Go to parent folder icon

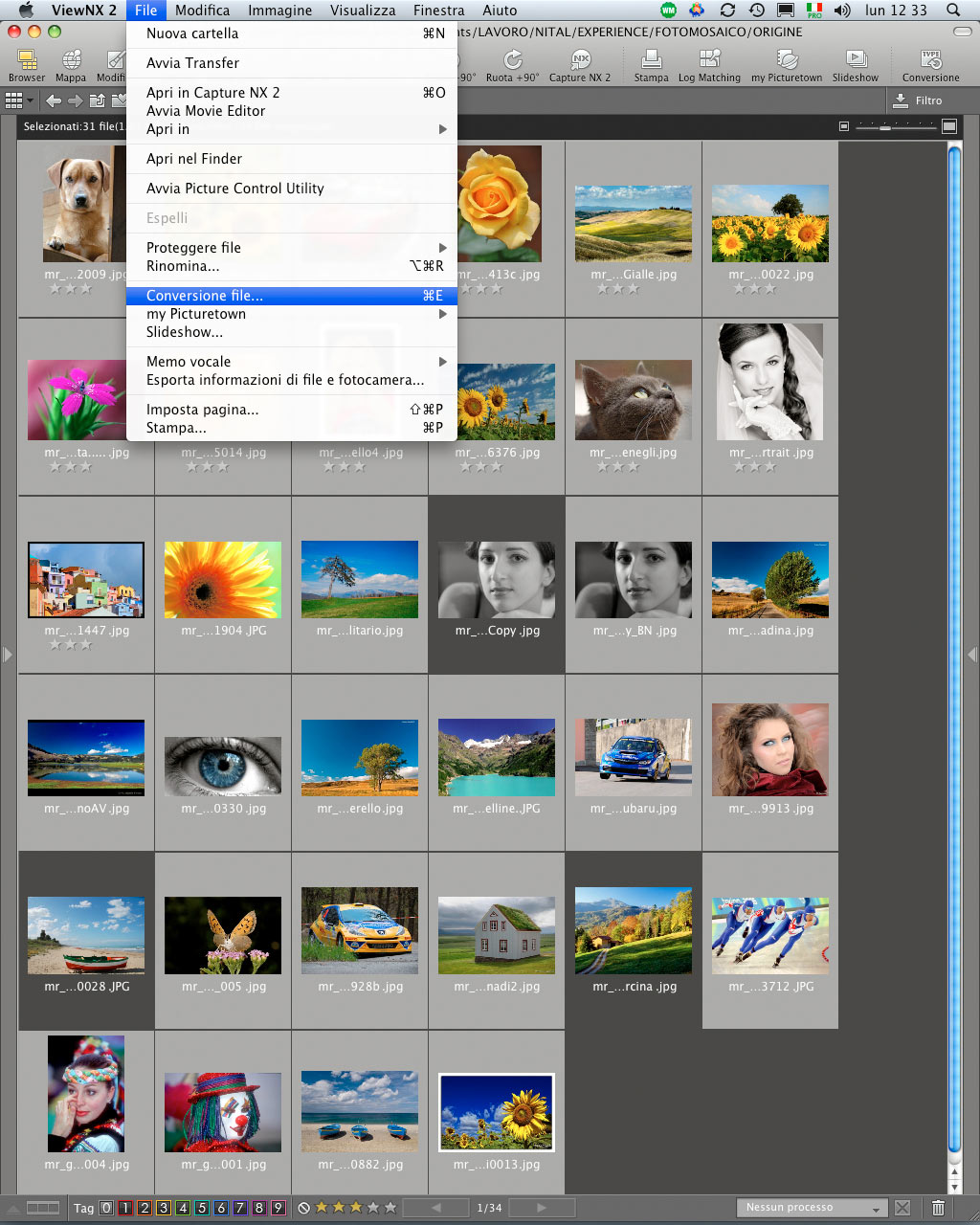(98, 100)
